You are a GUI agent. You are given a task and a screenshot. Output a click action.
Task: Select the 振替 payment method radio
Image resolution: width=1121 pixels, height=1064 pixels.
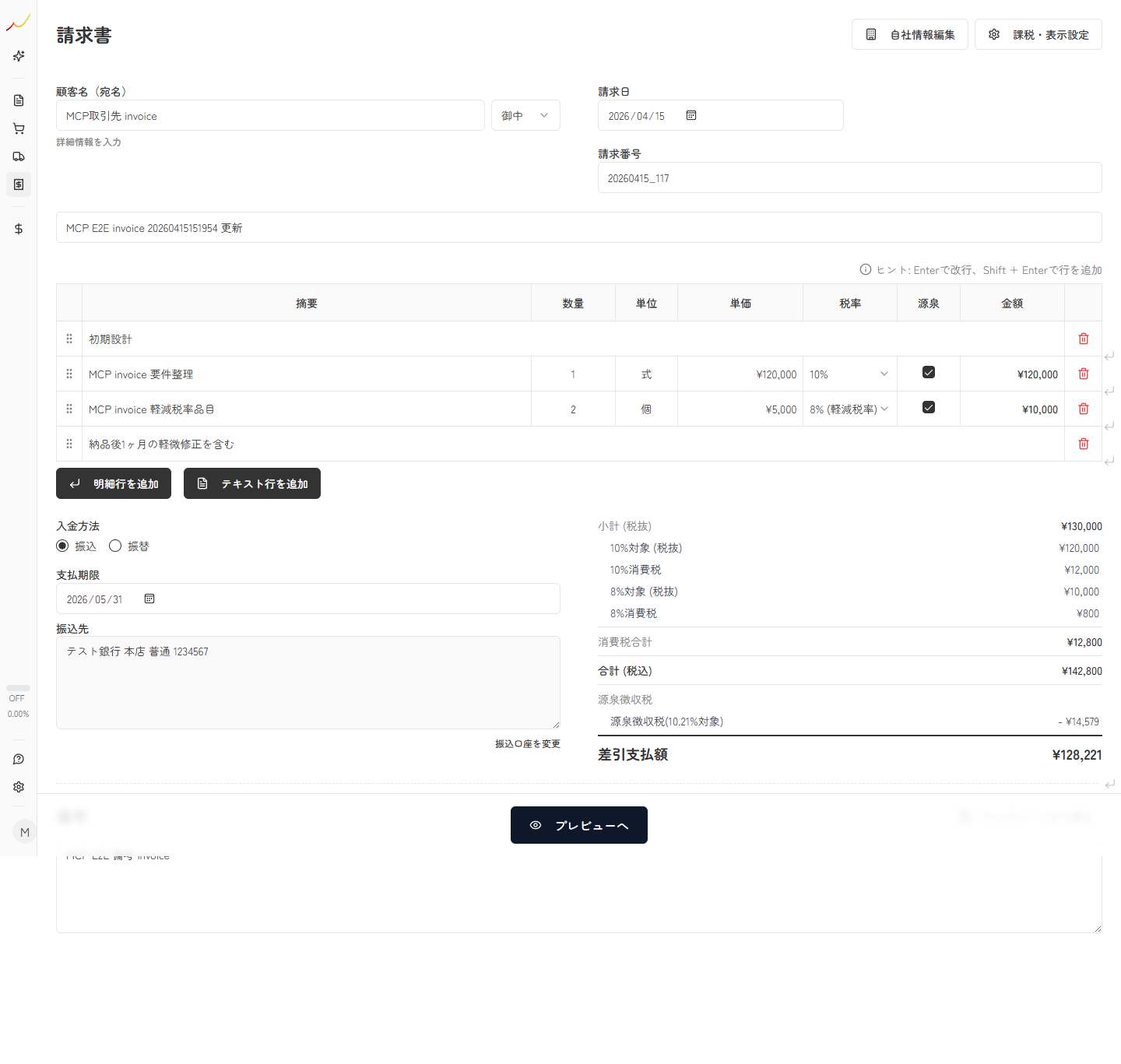pyautogui.click(x=115, y=546)
